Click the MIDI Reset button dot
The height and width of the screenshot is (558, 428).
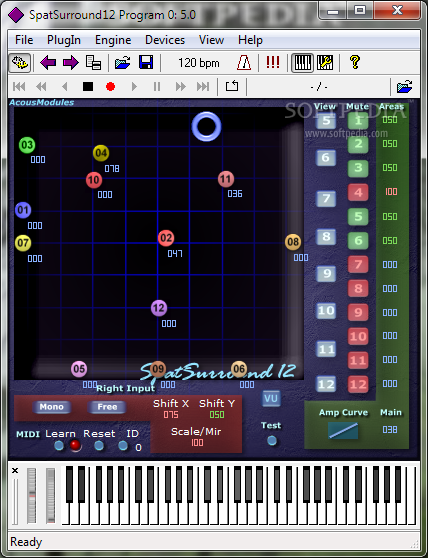(x=99, y=446)
